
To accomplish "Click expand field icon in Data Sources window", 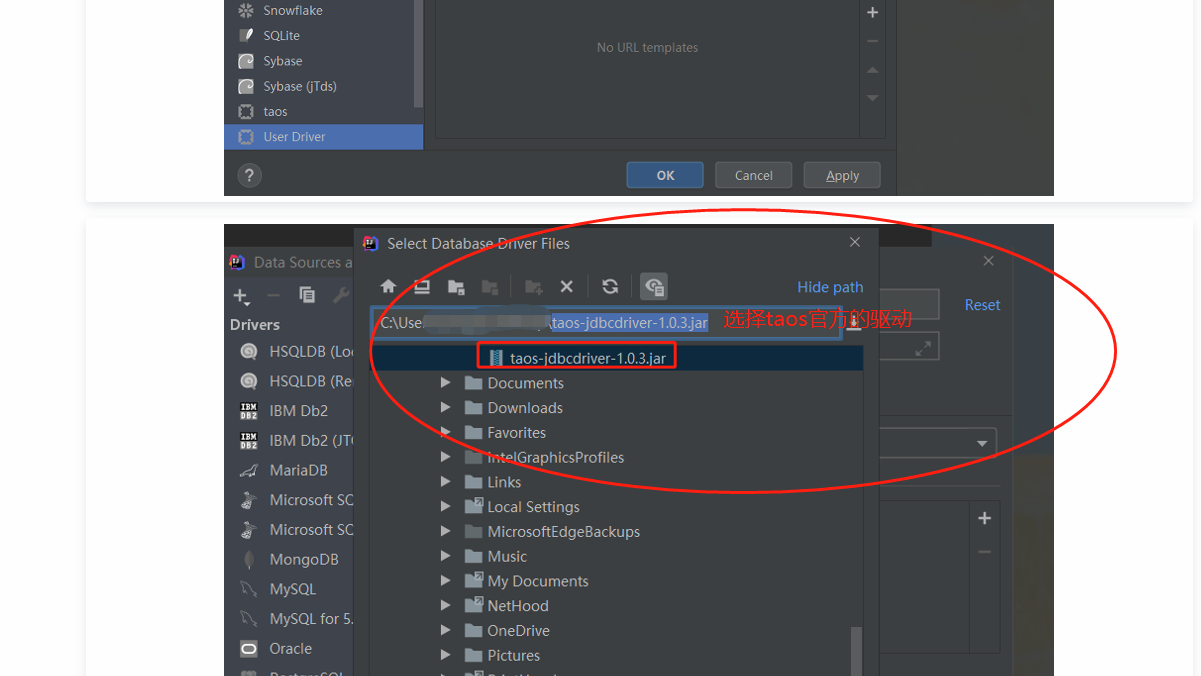I will (924, 347).
